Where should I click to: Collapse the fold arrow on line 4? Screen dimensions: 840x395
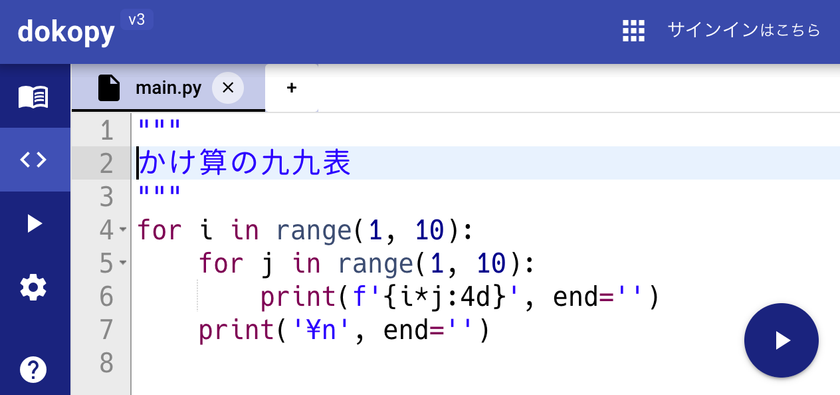tap(123, 230)
